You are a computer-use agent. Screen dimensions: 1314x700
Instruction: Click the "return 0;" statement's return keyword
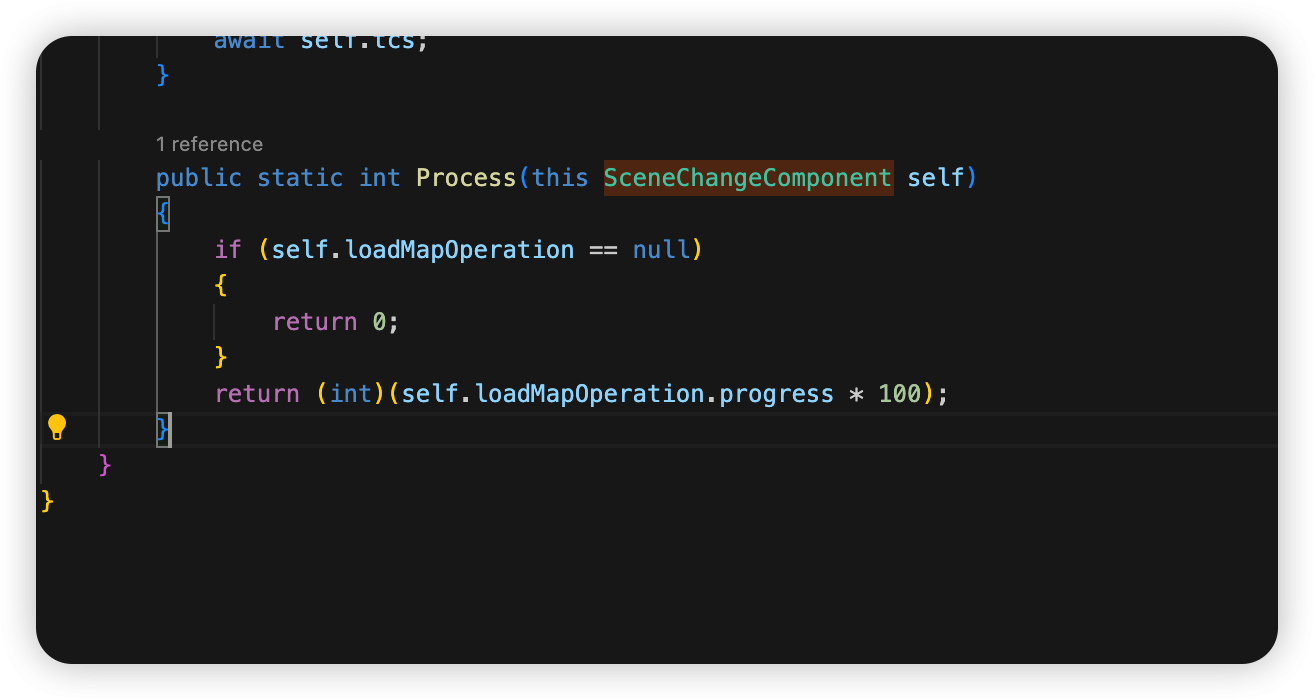(x=314, y=321)
